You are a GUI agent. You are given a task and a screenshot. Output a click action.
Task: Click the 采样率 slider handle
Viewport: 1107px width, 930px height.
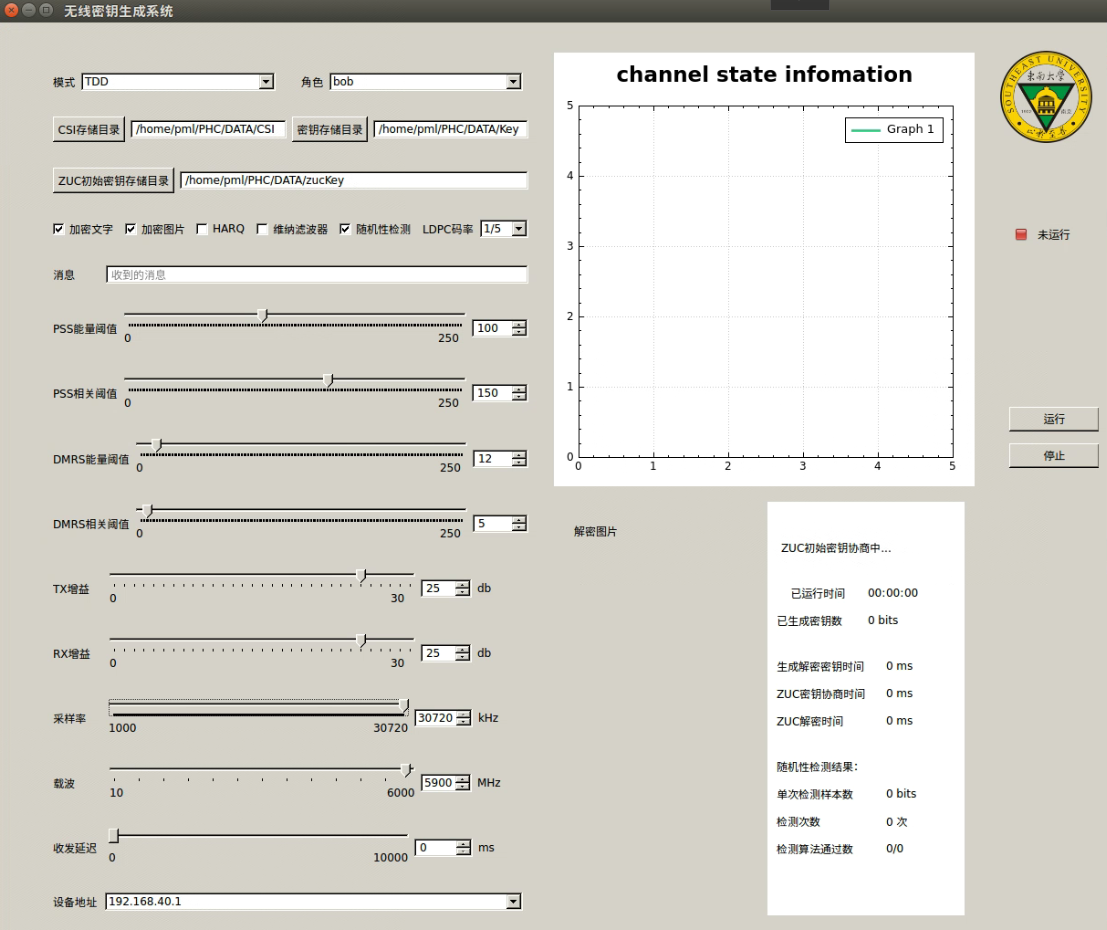(404, 705)
